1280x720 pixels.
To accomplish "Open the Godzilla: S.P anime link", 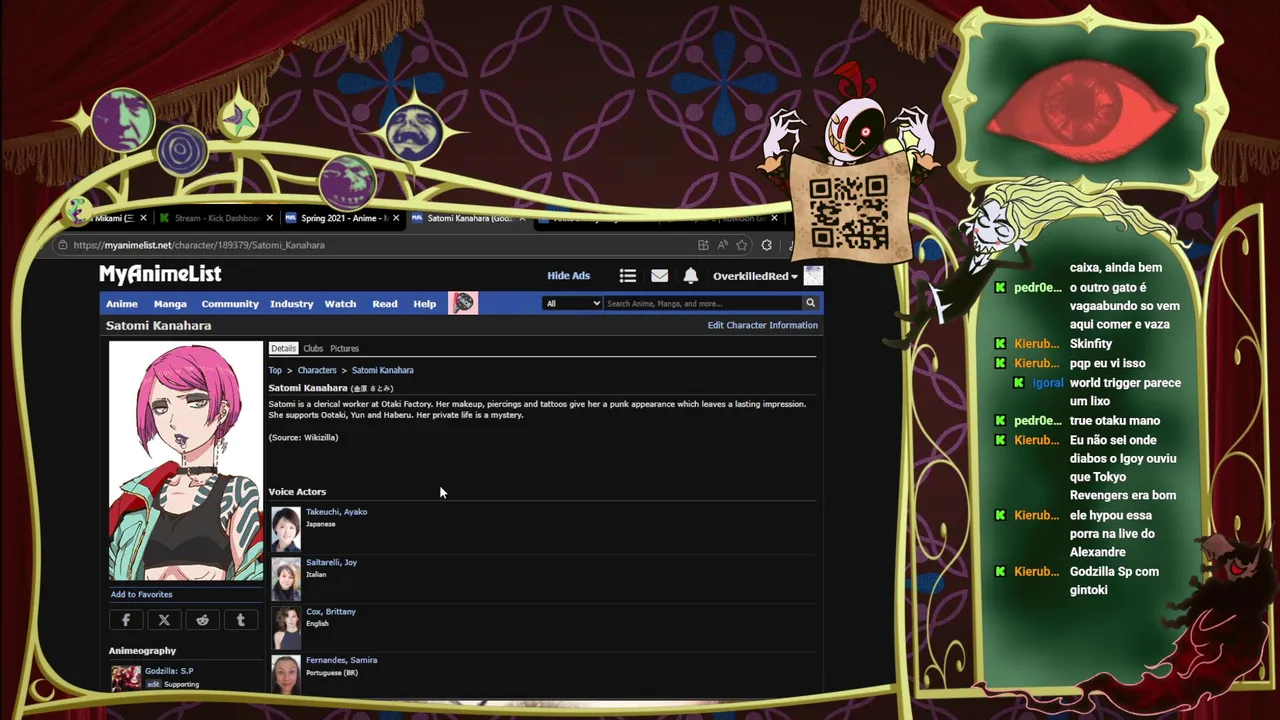I will (169, 671).
